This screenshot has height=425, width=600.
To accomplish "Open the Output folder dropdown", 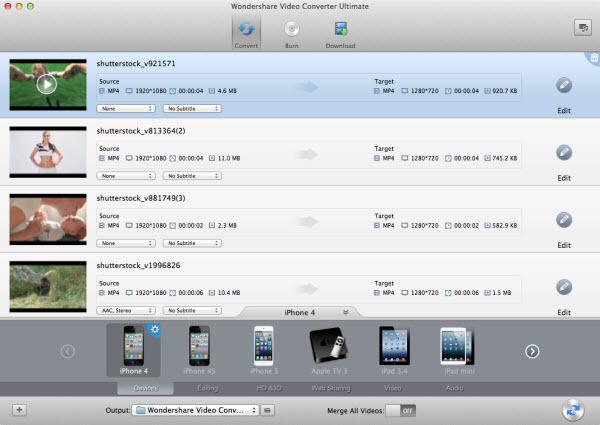I will 195,410.
